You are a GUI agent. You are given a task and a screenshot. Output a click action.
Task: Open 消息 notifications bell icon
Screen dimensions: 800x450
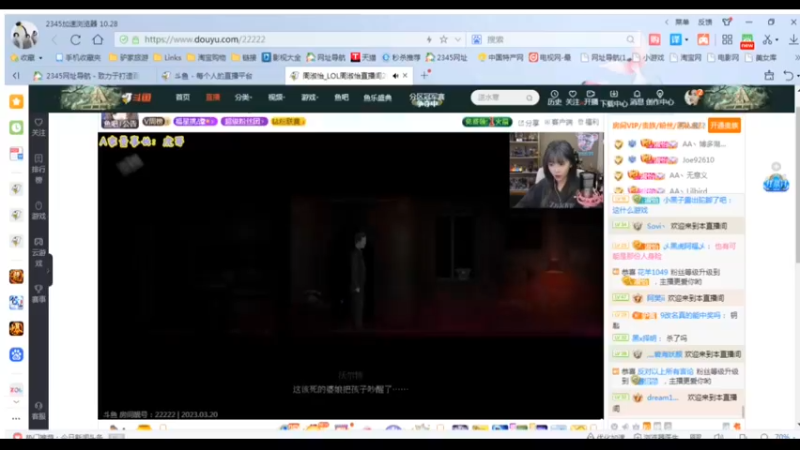637,97
